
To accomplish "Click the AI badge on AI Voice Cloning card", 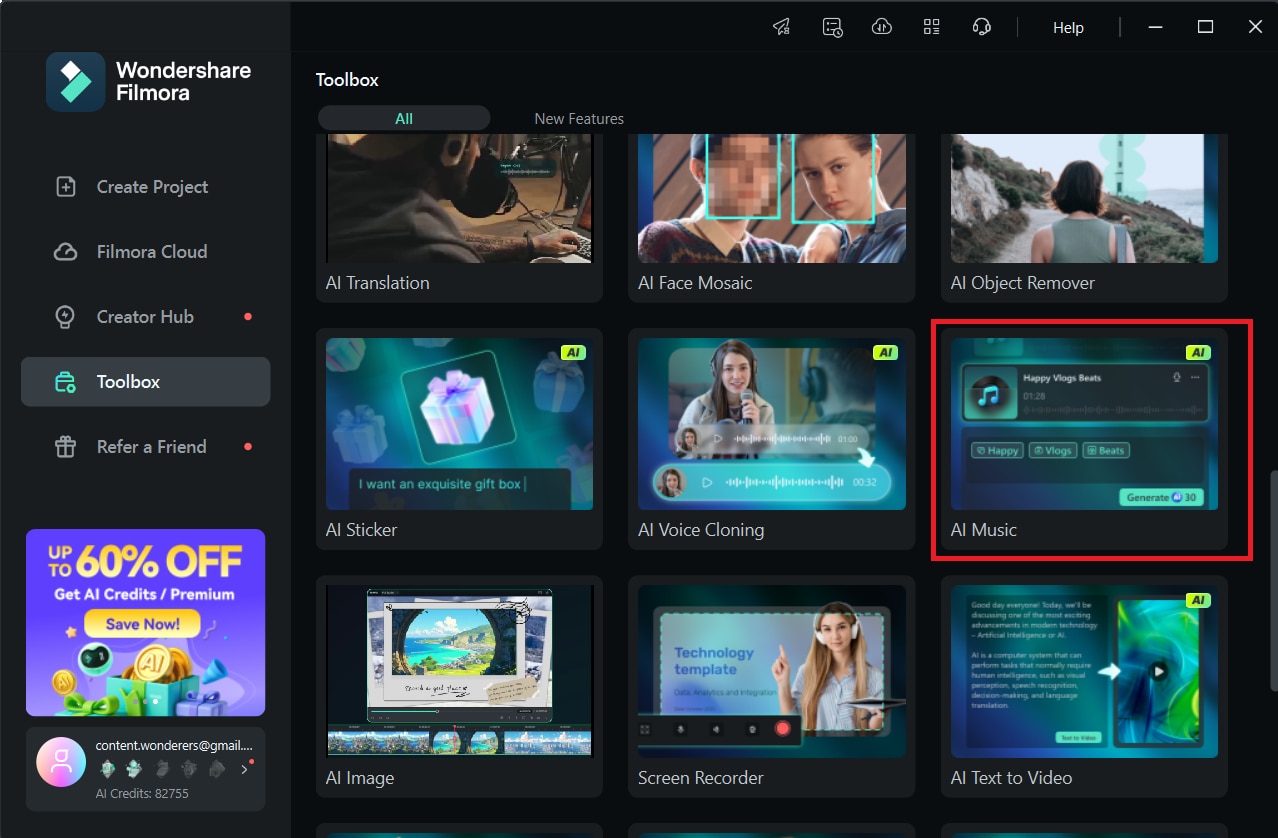I will pyautogui.click(x=886, y=352).
